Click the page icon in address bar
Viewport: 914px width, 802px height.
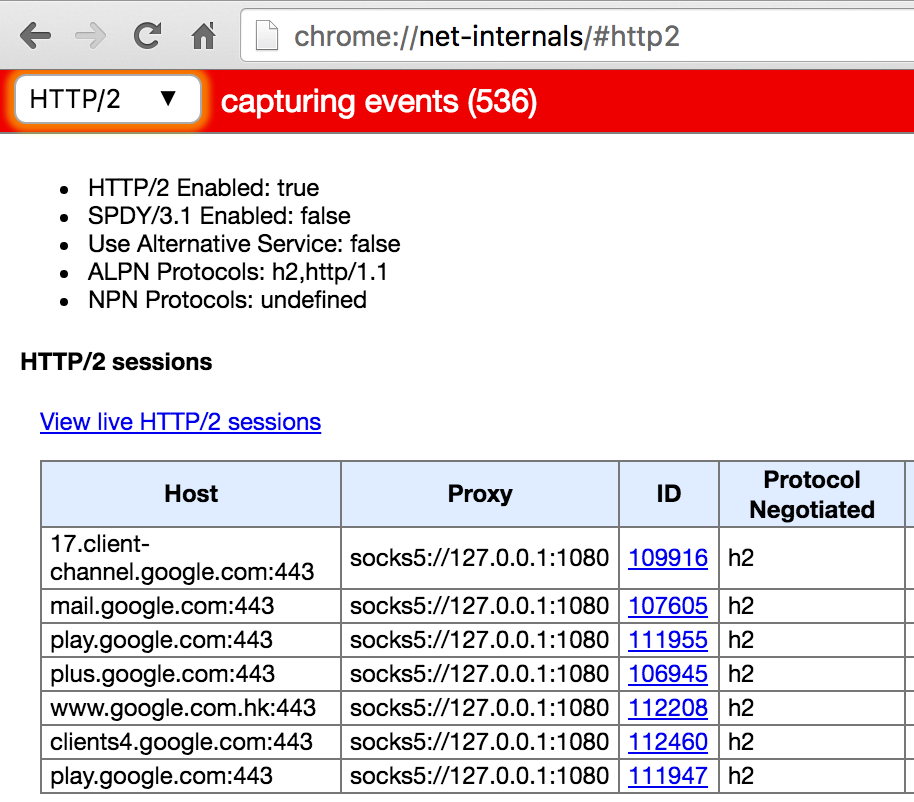(x=267, y=36)
